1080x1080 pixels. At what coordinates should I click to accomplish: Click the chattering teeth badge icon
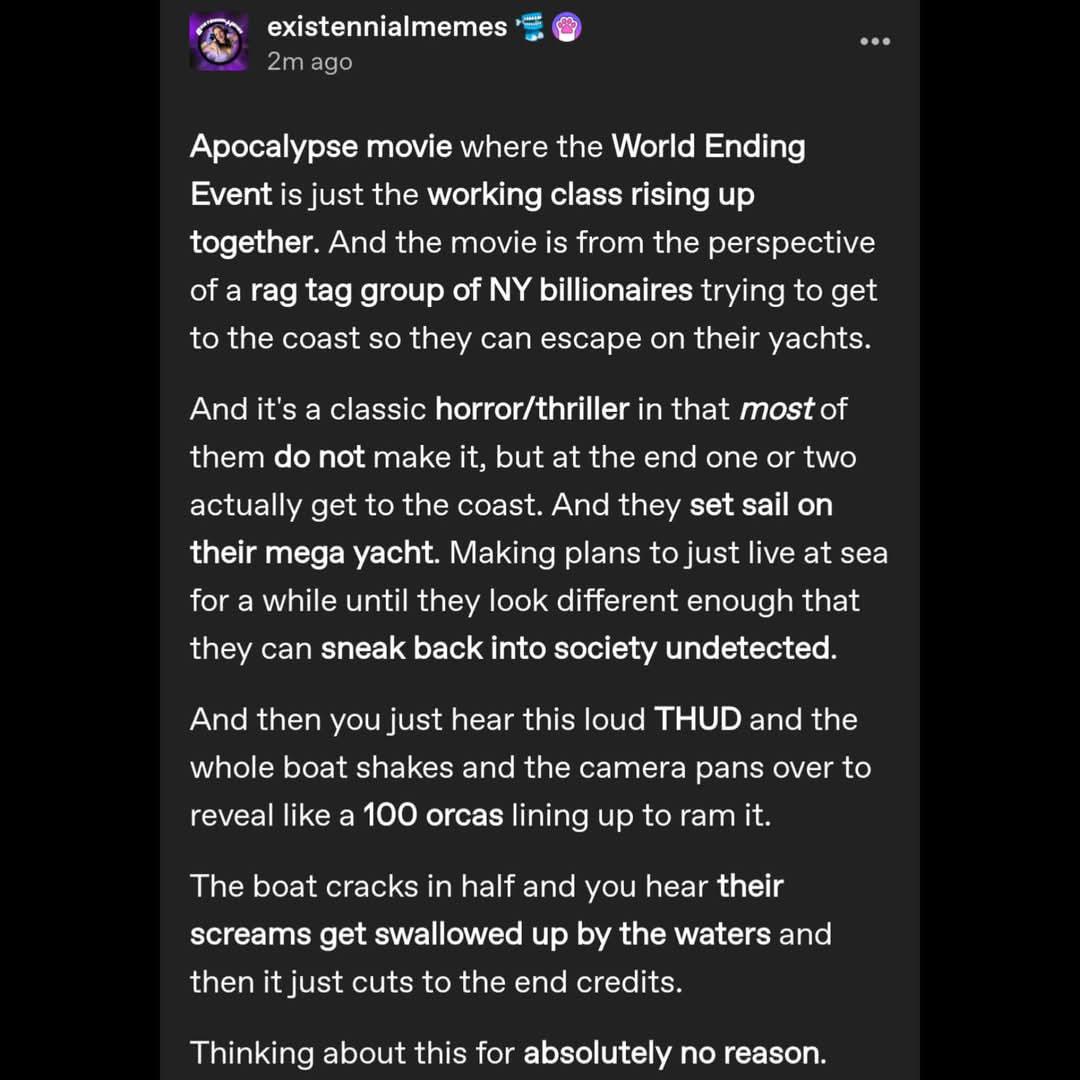coord(530,28)
